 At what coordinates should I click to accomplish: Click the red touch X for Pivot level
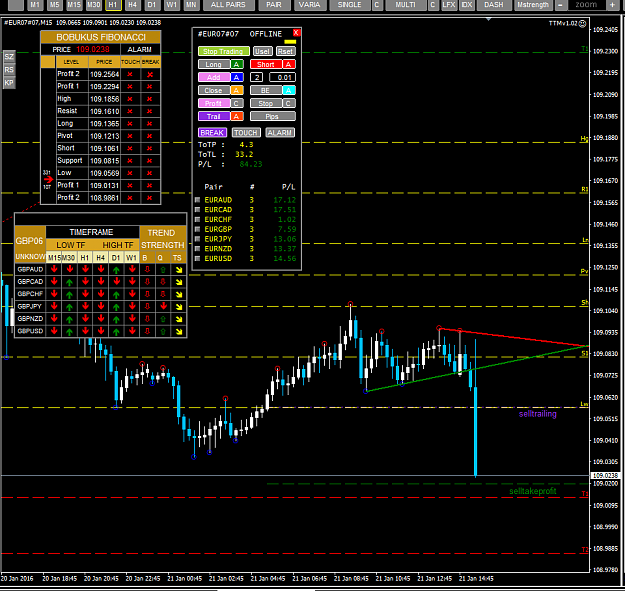point(130,136)
